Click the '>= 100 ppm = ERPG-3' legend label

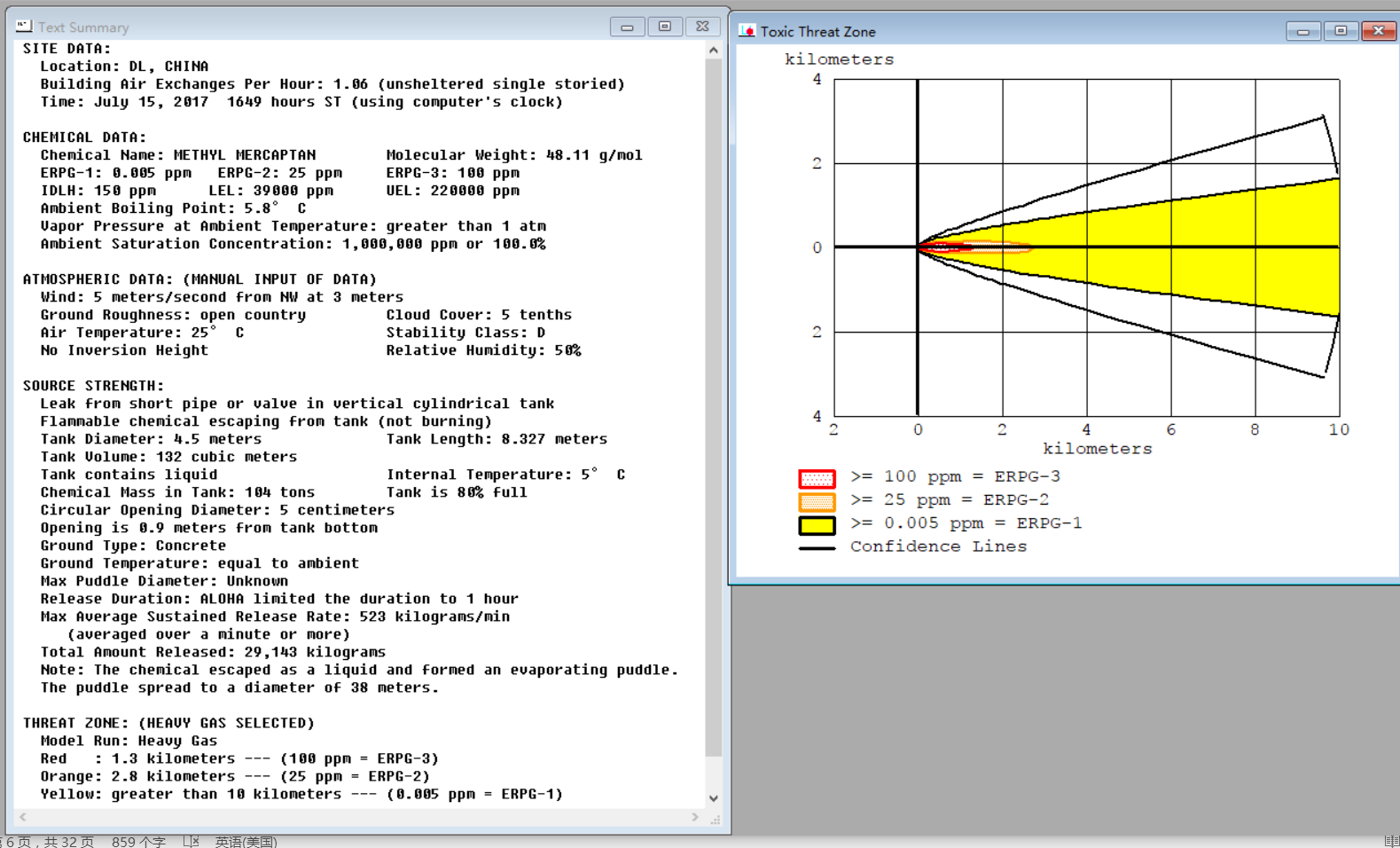coord(956,476)
